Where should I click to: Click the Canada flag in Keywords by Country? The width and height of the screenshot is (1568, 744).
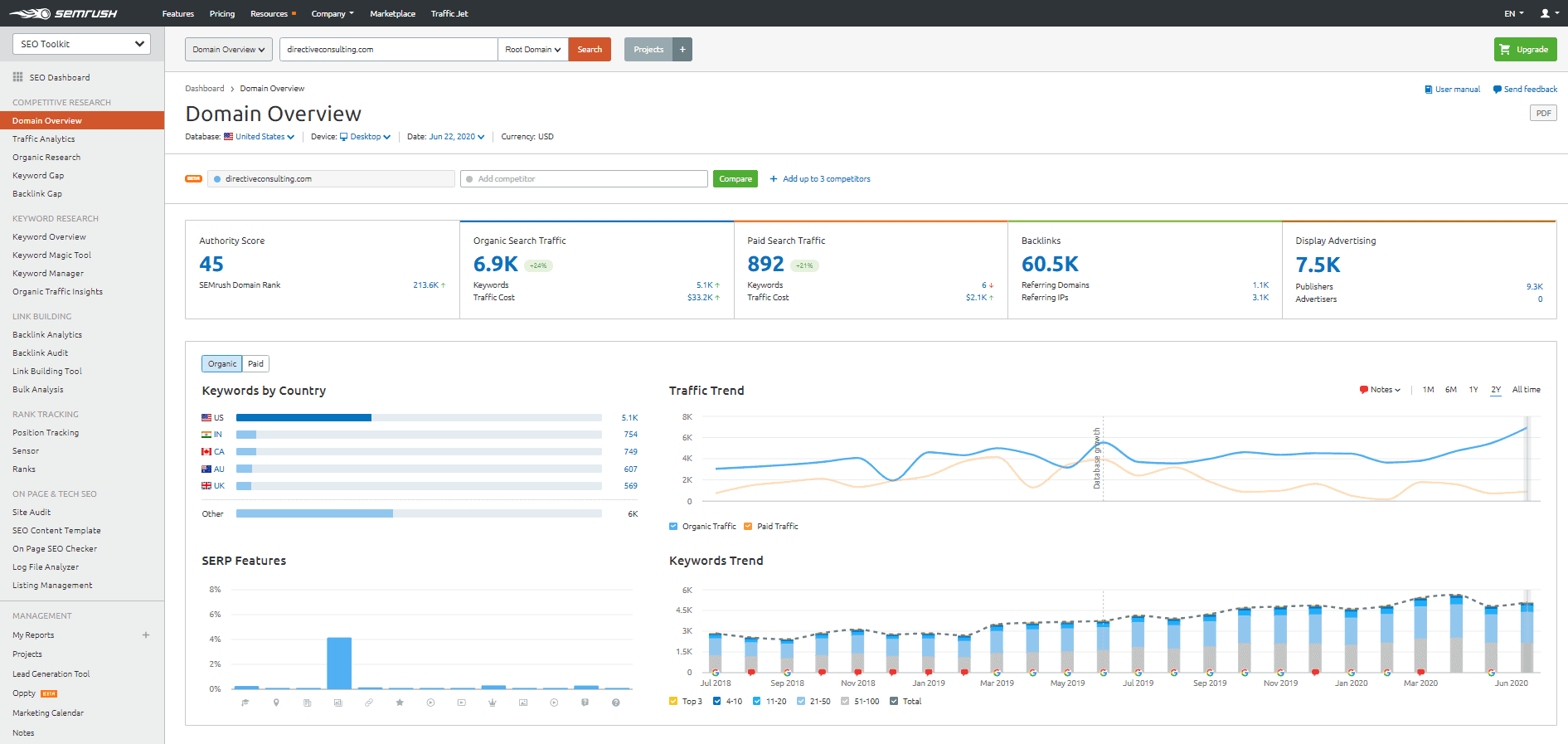[206, 452]
